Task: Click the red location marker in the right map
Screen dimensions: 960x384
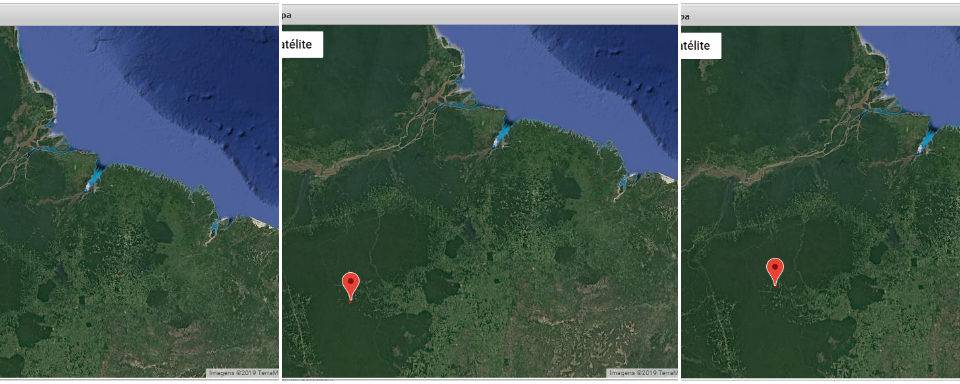Action: pyautogui.click(x=775, y=272)
